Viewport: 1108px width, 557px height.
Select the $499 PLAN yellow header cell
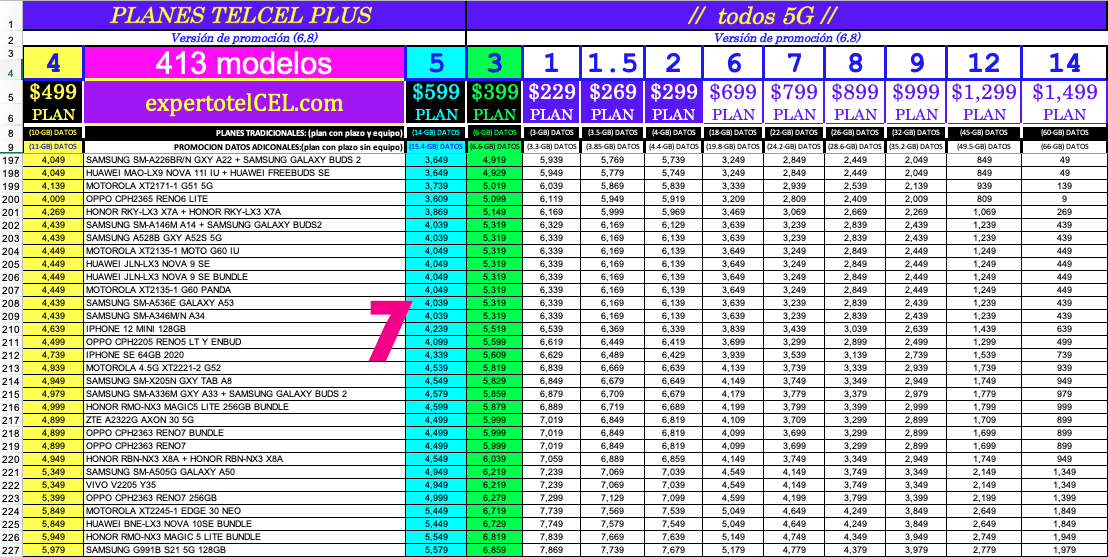click(x=53, y=103)
